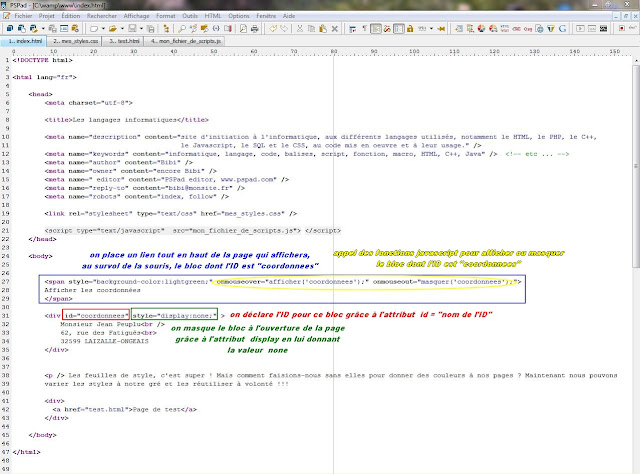This screenshot has width=640, height=474.
Task: Click the 'id="coordonnees"' attribute text
Action: [x=96, y=316]
